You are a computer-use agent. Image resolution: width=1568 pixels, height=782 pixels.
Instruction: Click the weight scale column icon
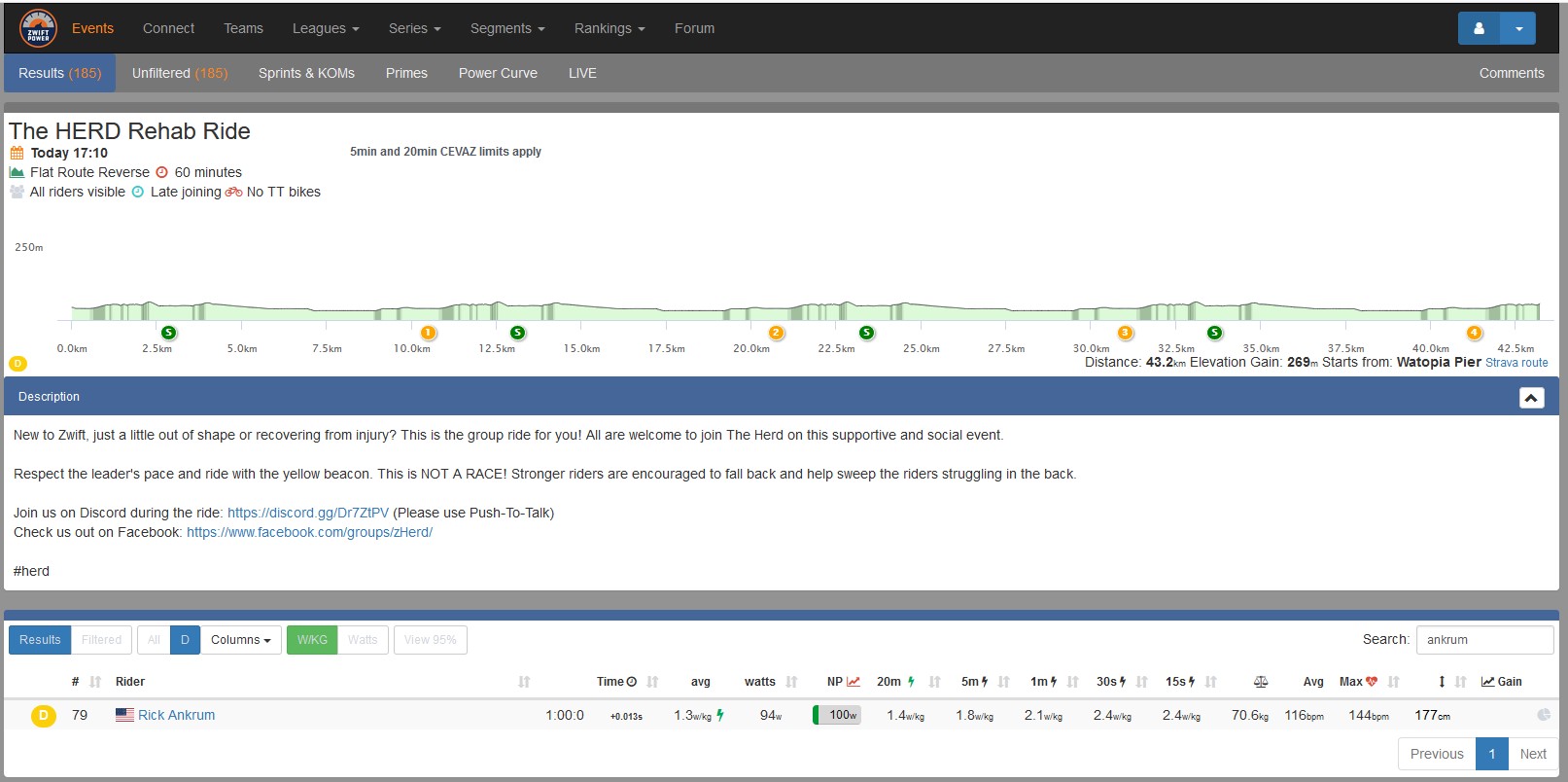1261,682
